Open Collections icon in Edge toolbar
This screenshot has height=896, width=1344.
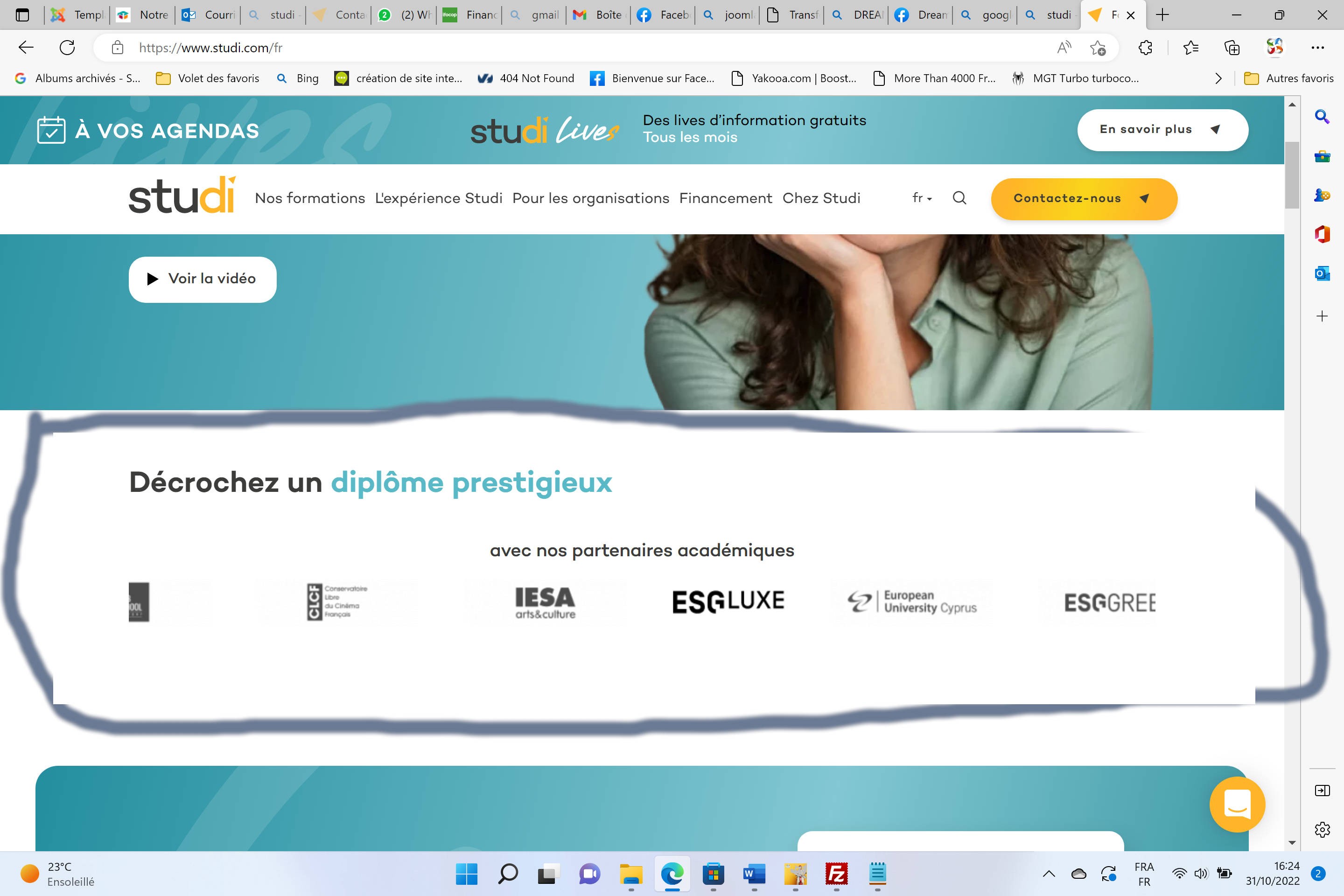coord(1232,48)
